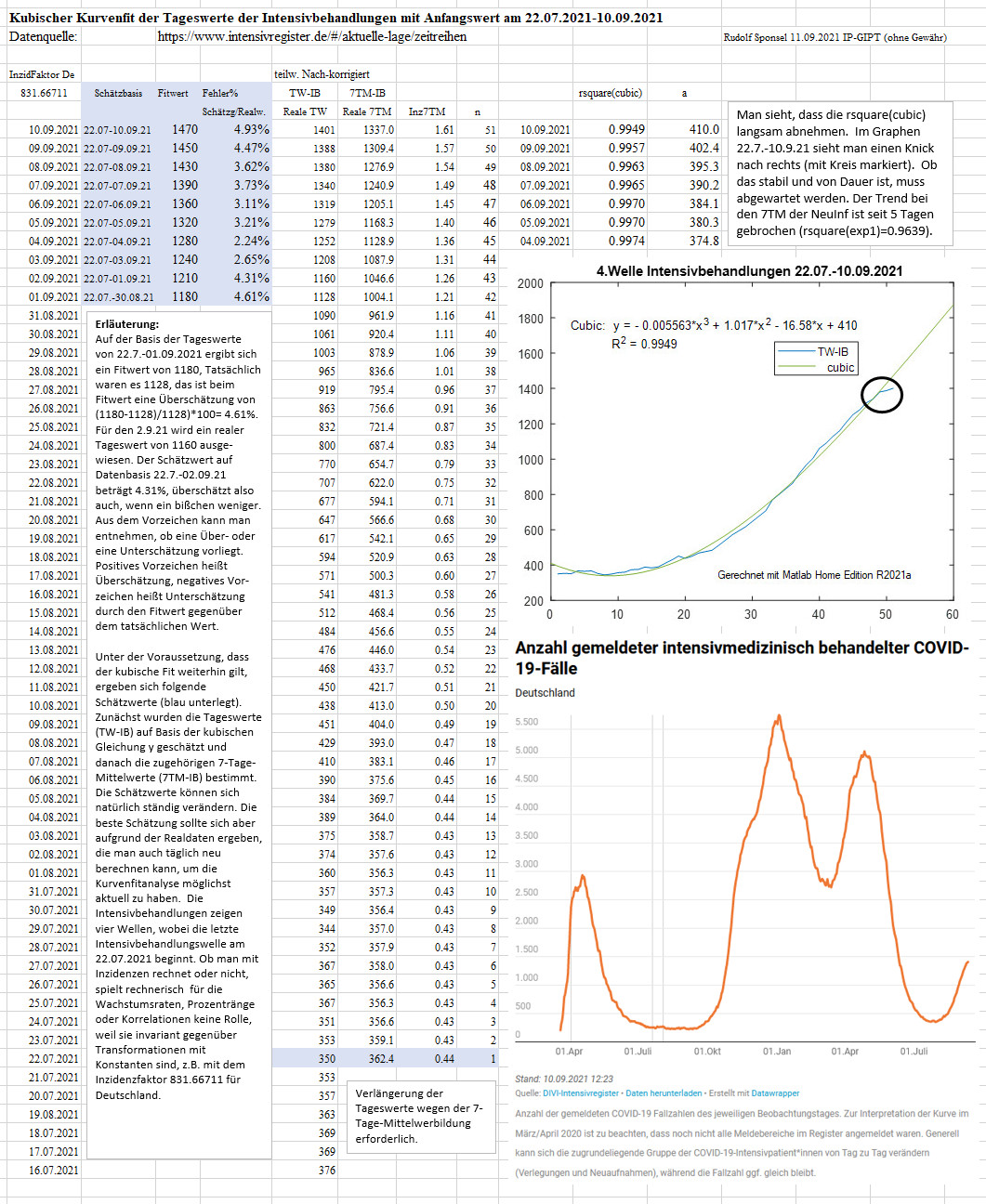Select the Reale TW cell 1090
This screenshot has width=986, height=1204.
(324, 316)
